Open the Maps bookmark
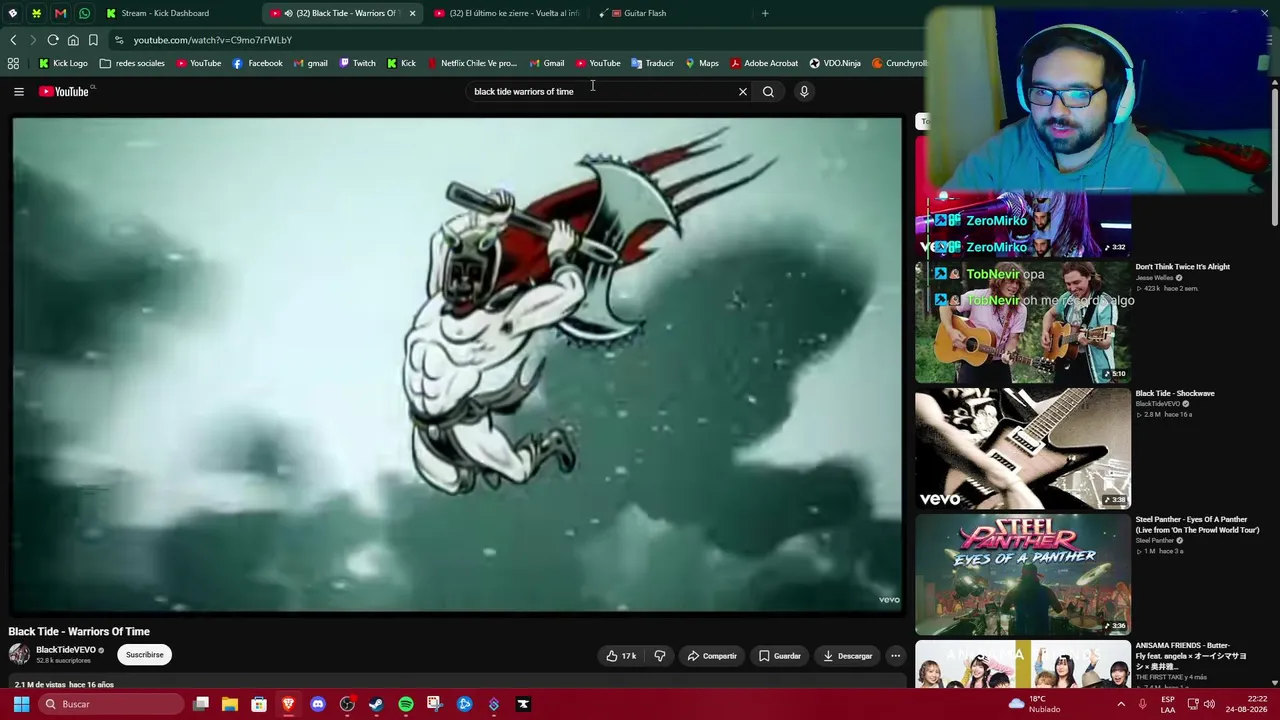 point(701,63)
